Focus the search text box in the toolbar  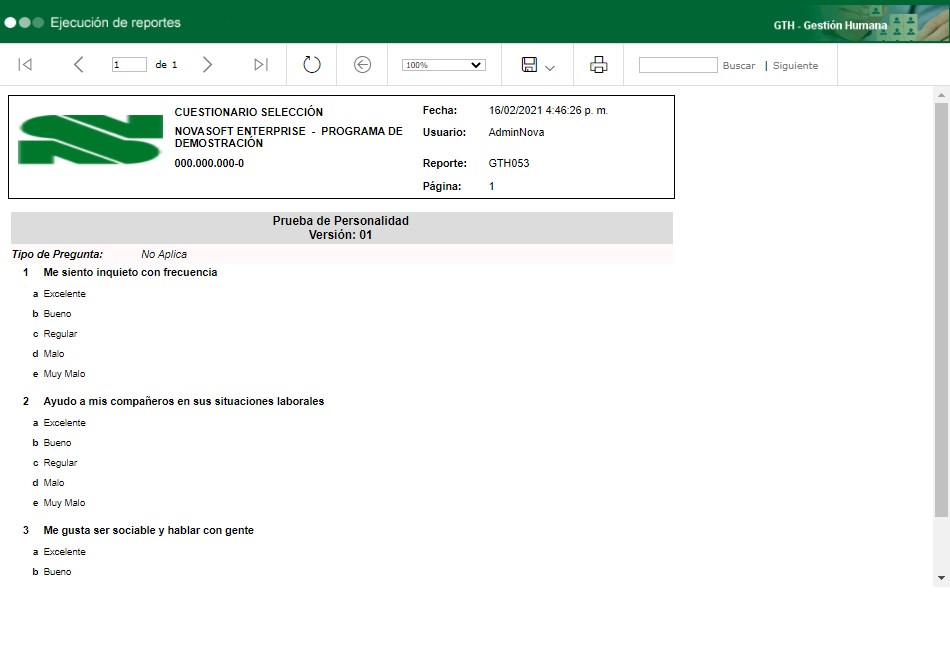(x=678, y=65)
